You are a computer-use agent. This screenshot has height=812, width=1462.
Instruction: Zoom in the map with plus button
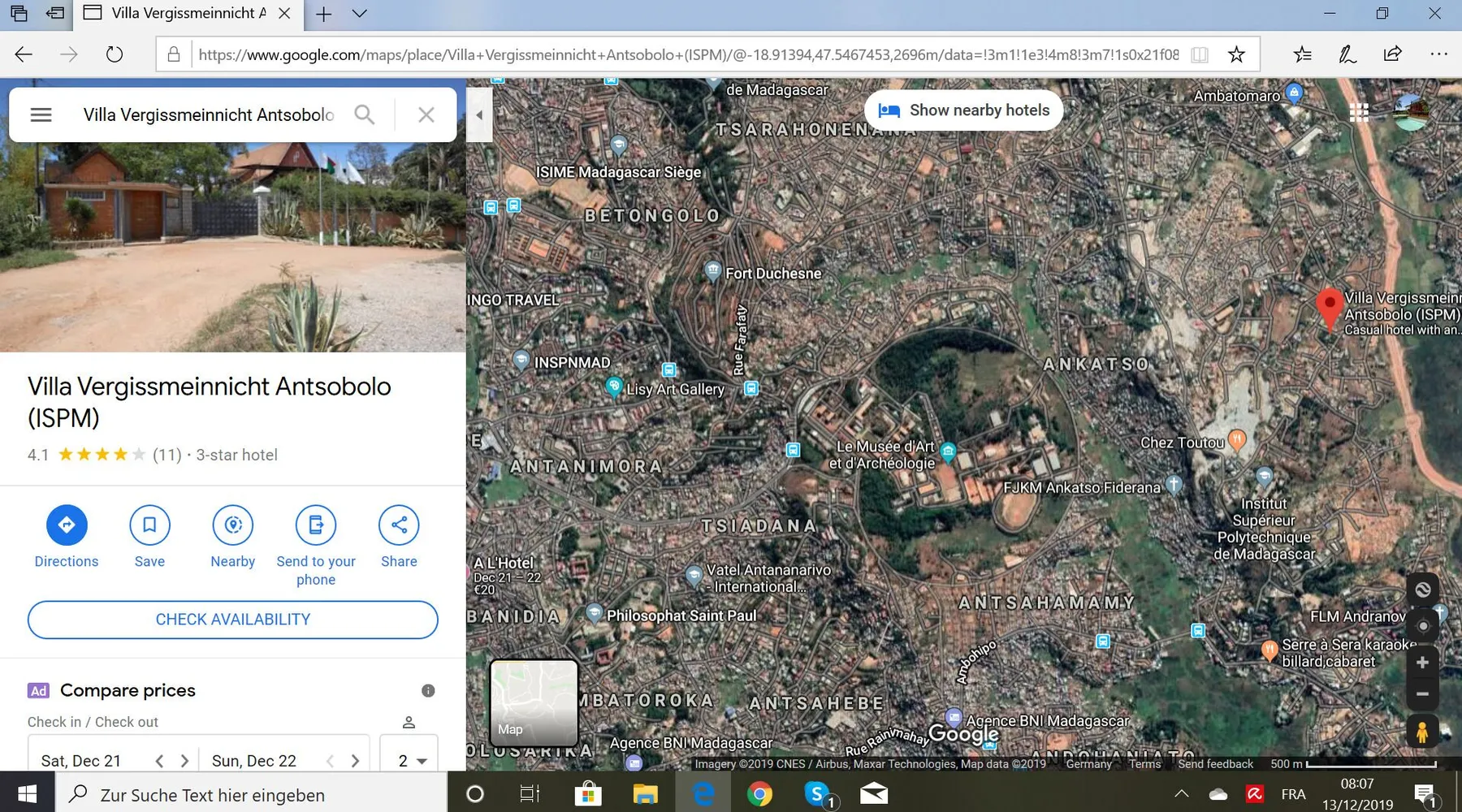[x=1422, y=663]
